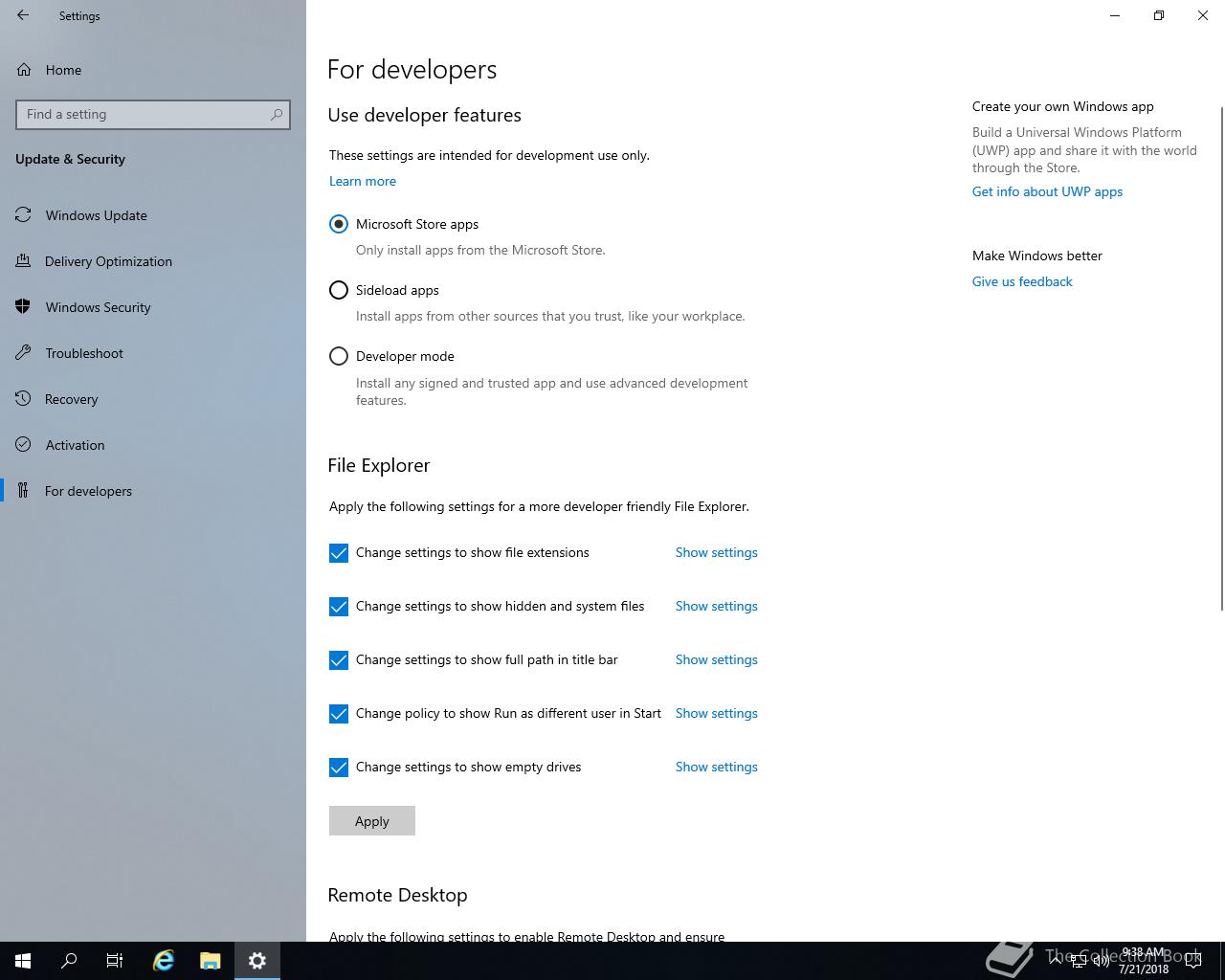Click the Settings gear on taskbar

click(x=257, y=961)
